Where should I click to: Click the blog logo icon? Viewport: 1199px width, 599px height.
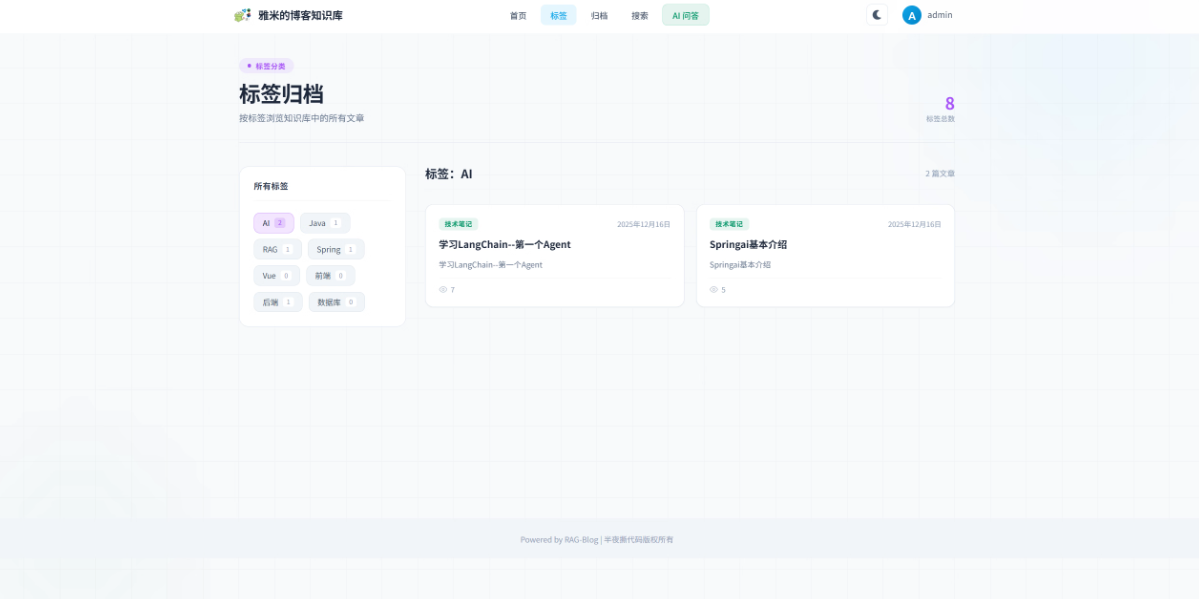point(242,15)
